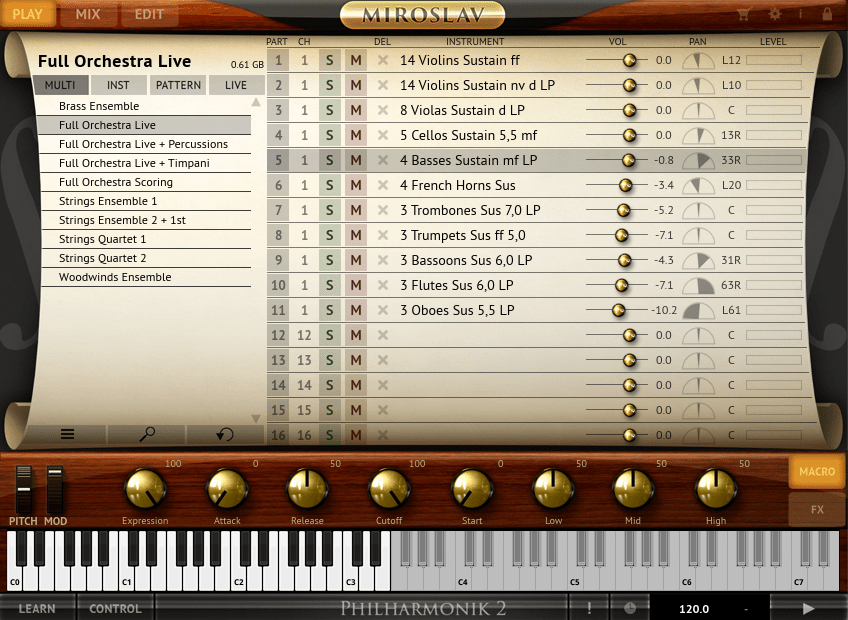Open the preset search magnifier
The height and width of the screenshot is (620, 848).
(147, 434)
